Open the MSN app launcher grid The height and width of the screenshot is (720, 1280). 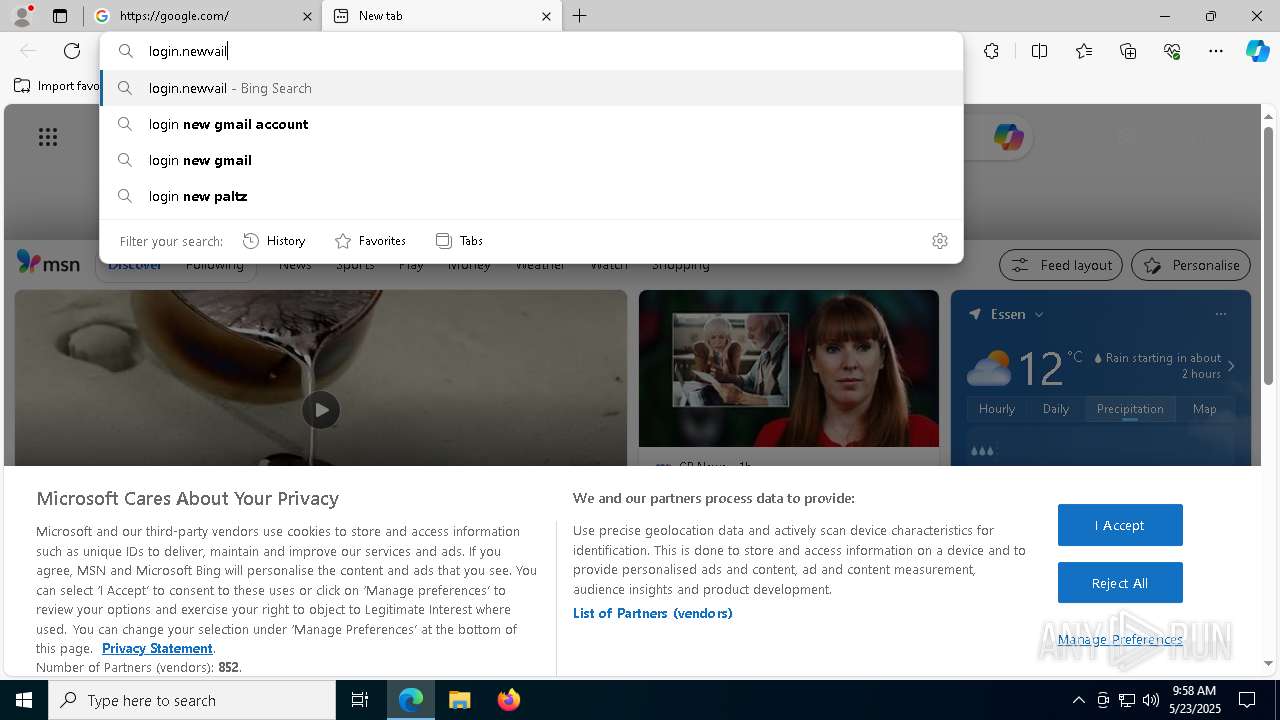coord(48,137)
